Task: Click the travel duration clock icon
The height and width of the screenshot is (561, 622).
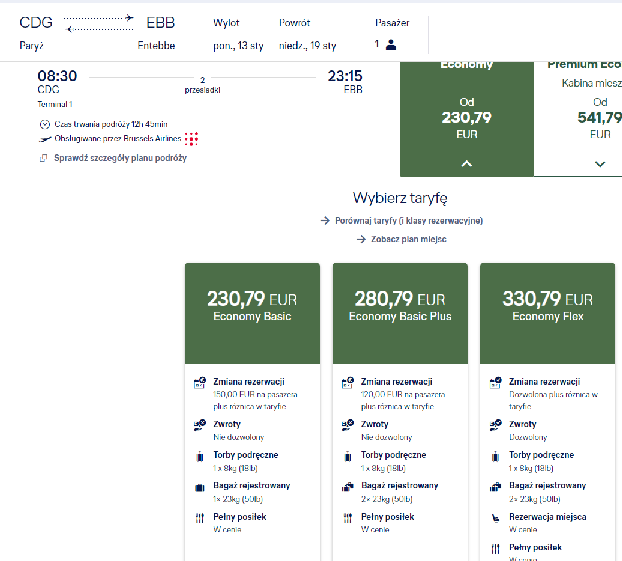Action: (44, 125)
